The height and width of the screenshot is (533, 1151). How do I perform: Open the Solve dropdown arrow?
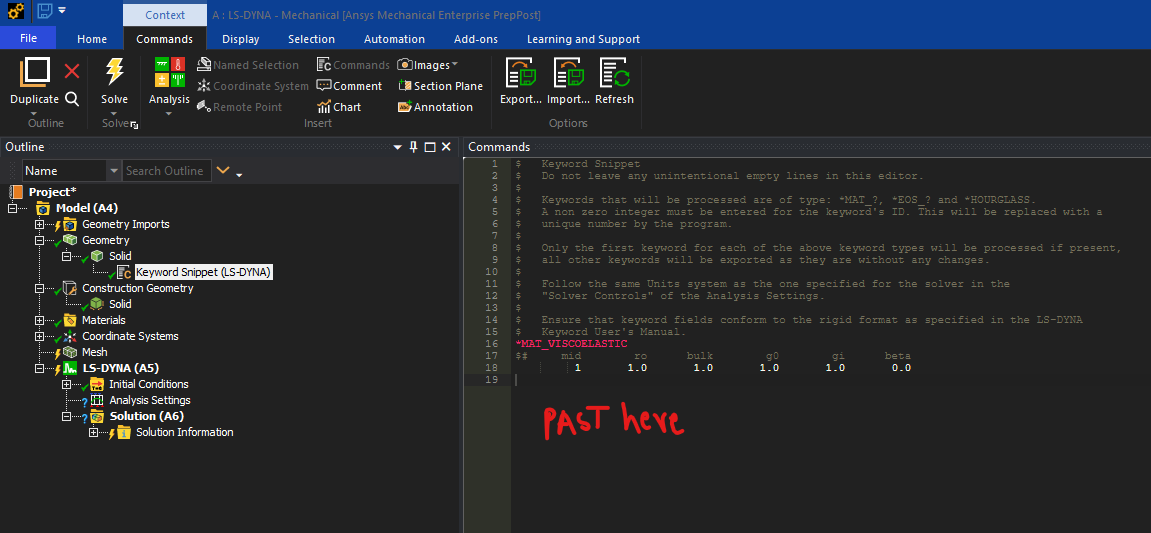pyautogui.click(x=115, y=112)
